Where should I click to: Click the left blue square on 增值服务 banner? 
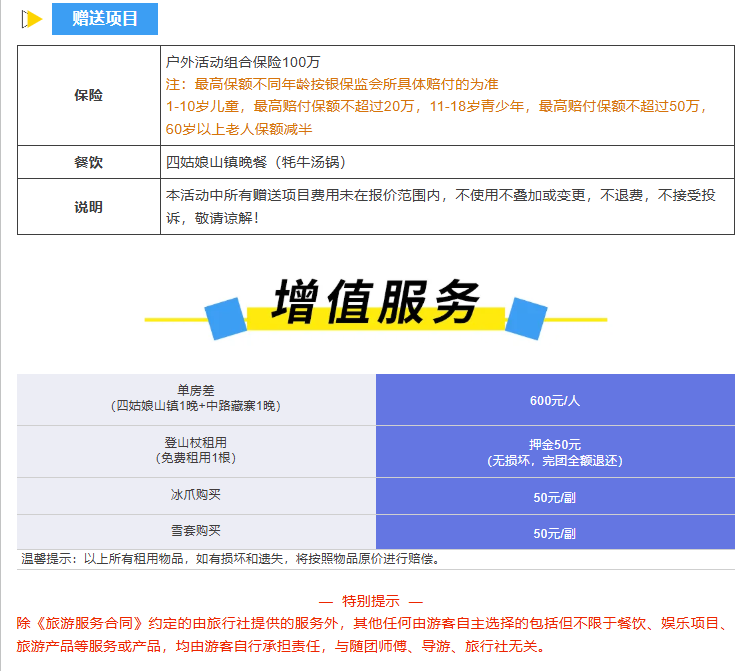coord(226,318)
